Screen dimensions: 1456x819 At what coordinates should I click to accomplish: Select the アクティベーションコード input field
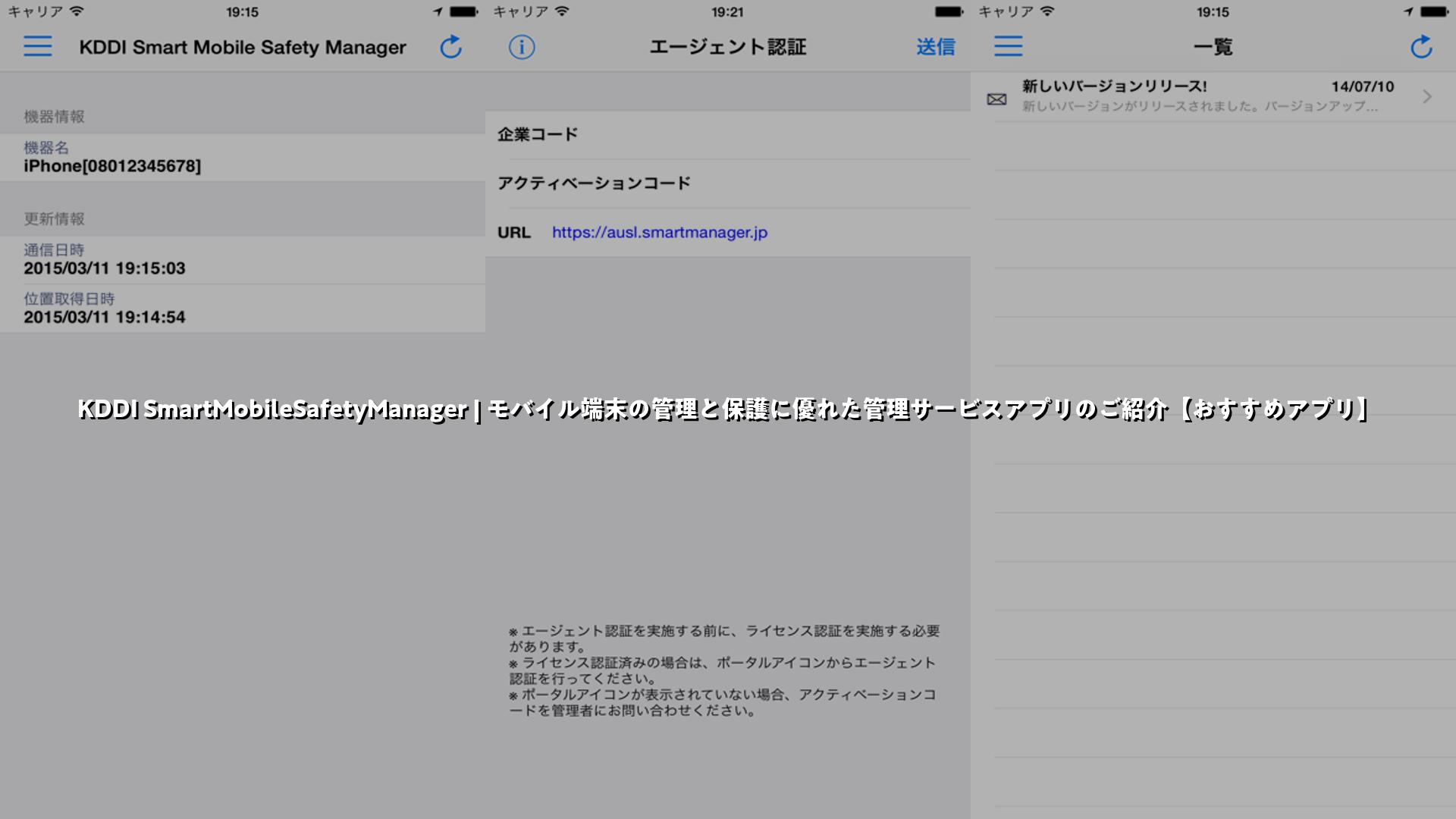coord(728,184)
